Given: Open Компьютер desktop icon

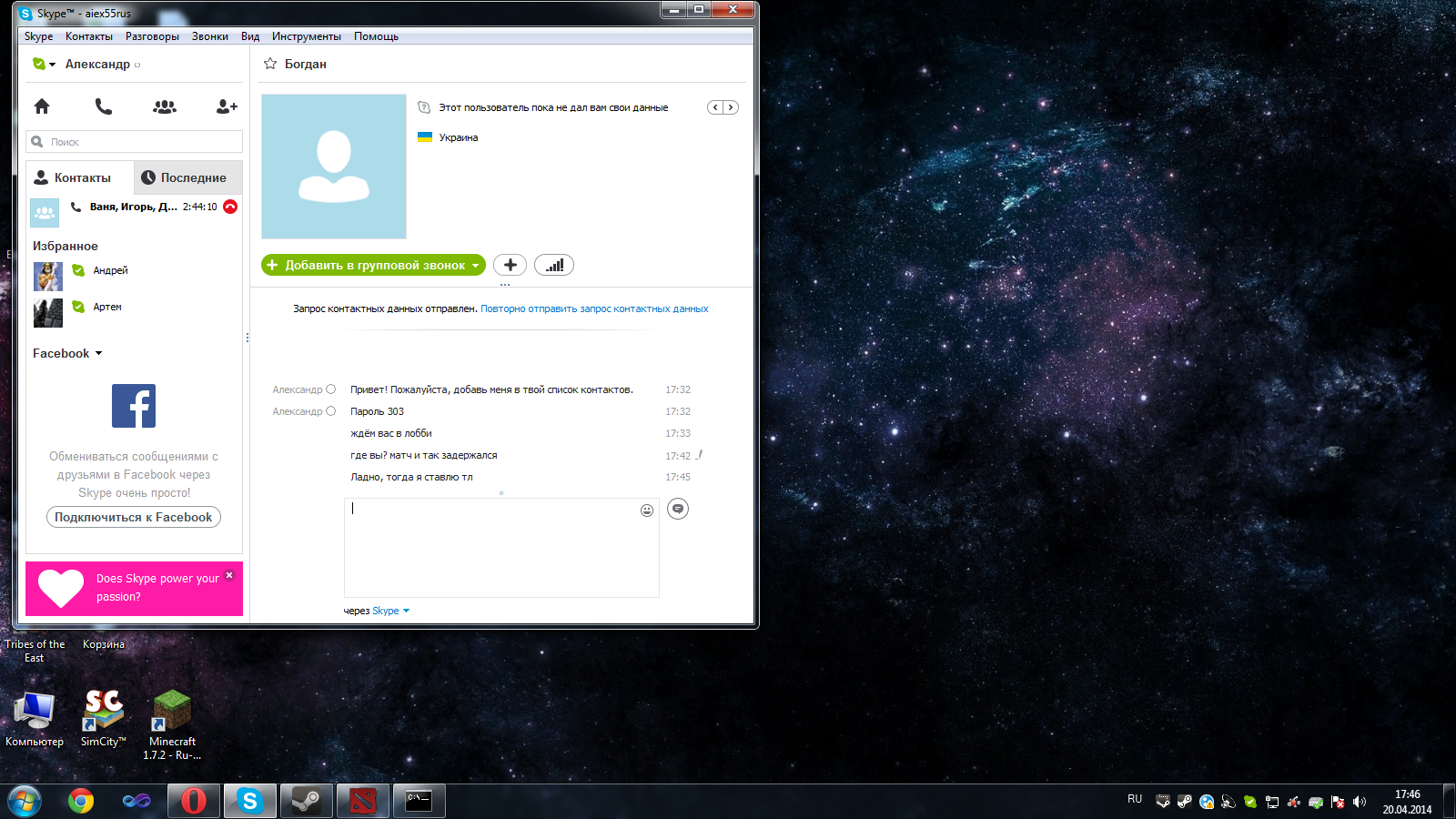Looking at the screenshot, I should [35, 717].
